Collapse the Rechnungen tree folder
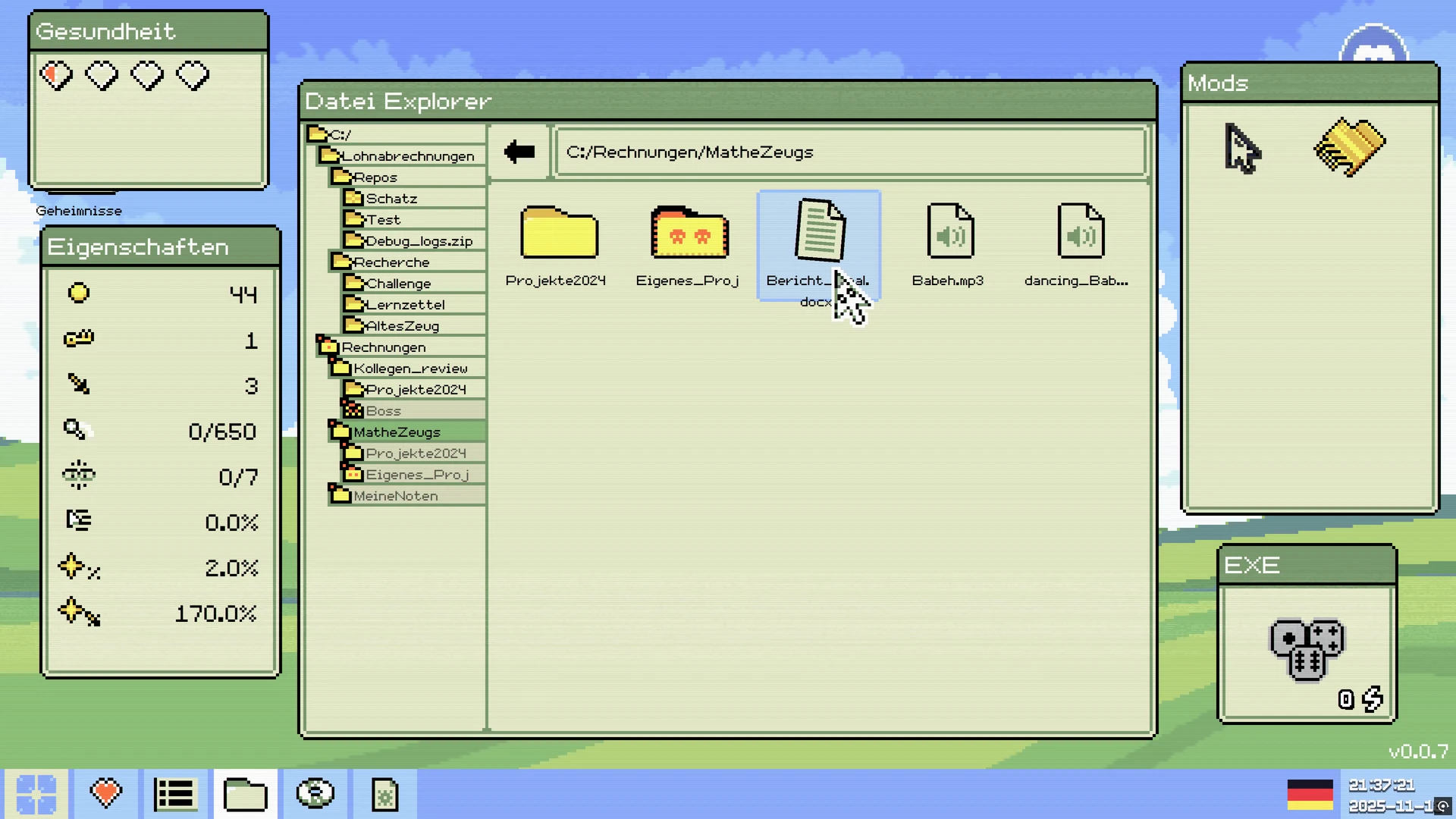Image resolution: width=1456 pixels, height=819 pixels. [x=383, y=347]
